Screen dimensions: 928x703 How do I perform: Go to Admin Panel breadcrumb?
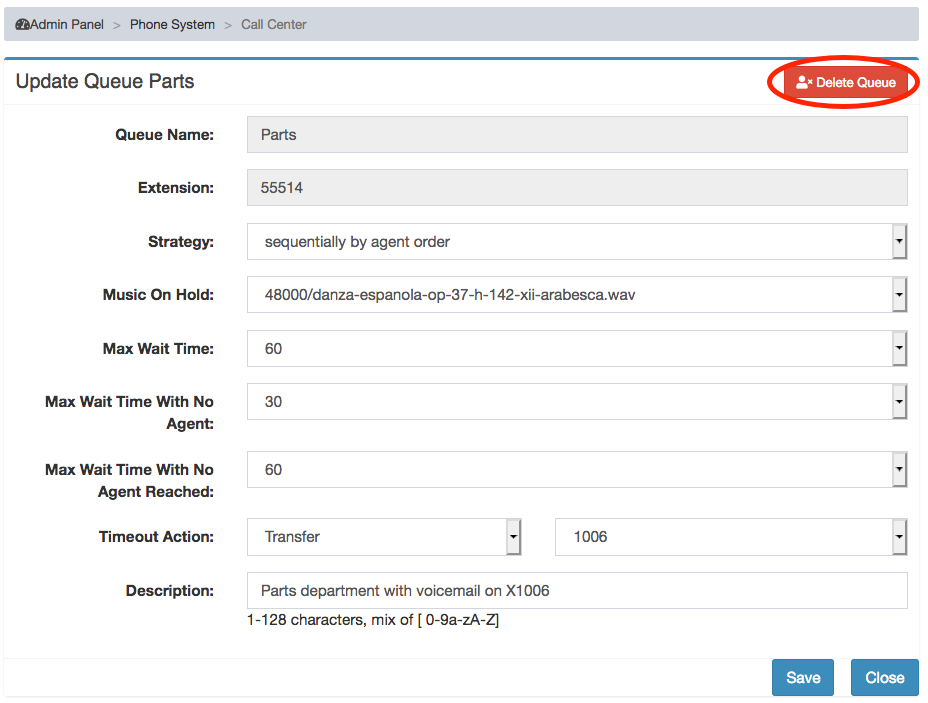66,24
